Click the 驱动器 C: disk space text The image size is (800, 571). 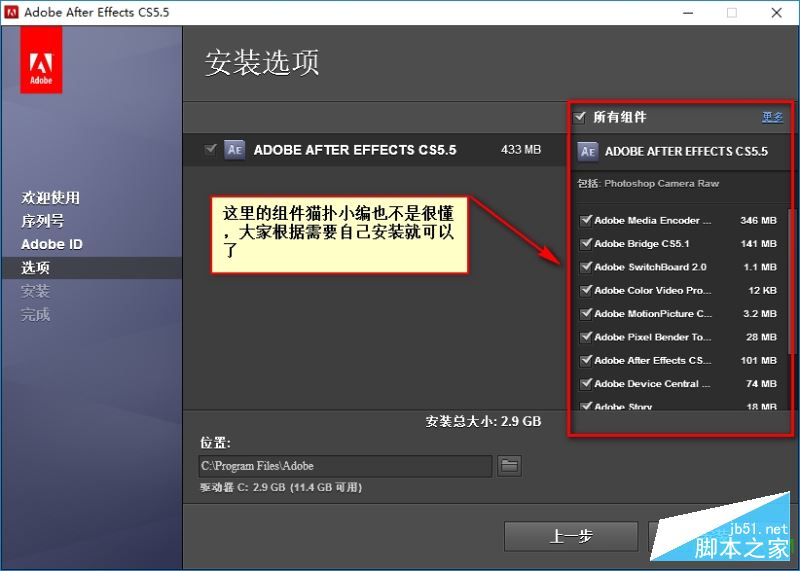point(281,487)
